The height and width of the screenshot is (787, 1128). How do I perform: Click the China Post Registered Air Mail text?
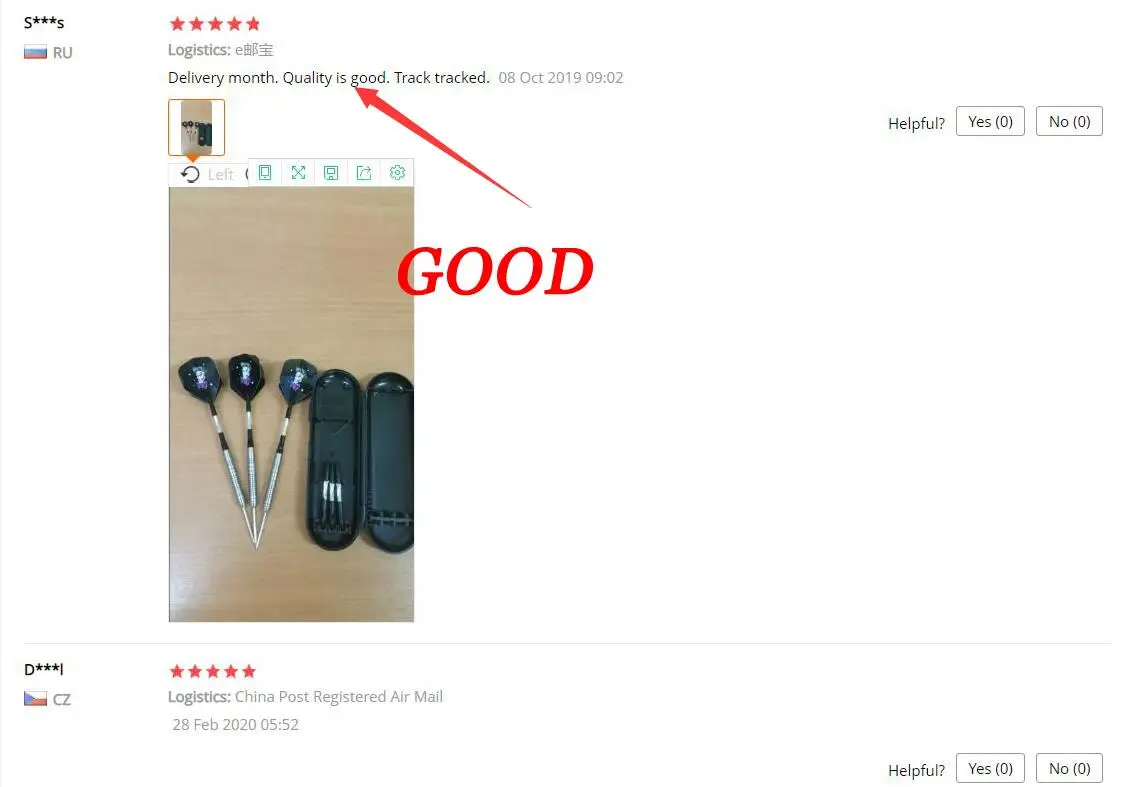click(339, 696)
